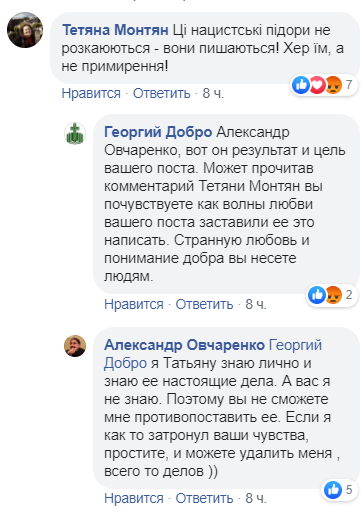Click Нравится under Георгий Добро's comment
Screen dimensions: 361x512
point(134,304)
